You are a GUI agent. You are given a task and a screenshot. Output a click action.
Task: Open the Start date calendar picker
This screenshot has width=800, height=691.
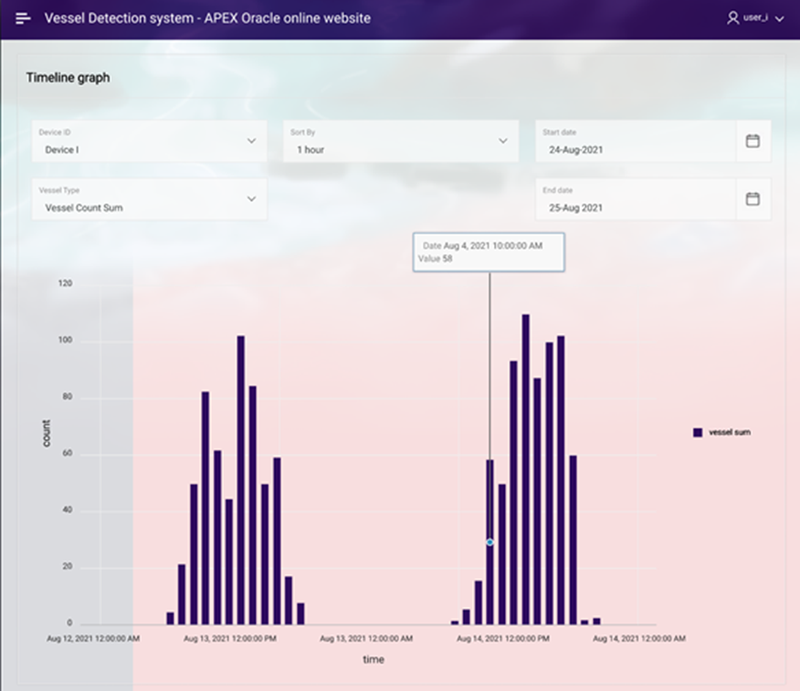pyautogui.click(x=753, y=141)
